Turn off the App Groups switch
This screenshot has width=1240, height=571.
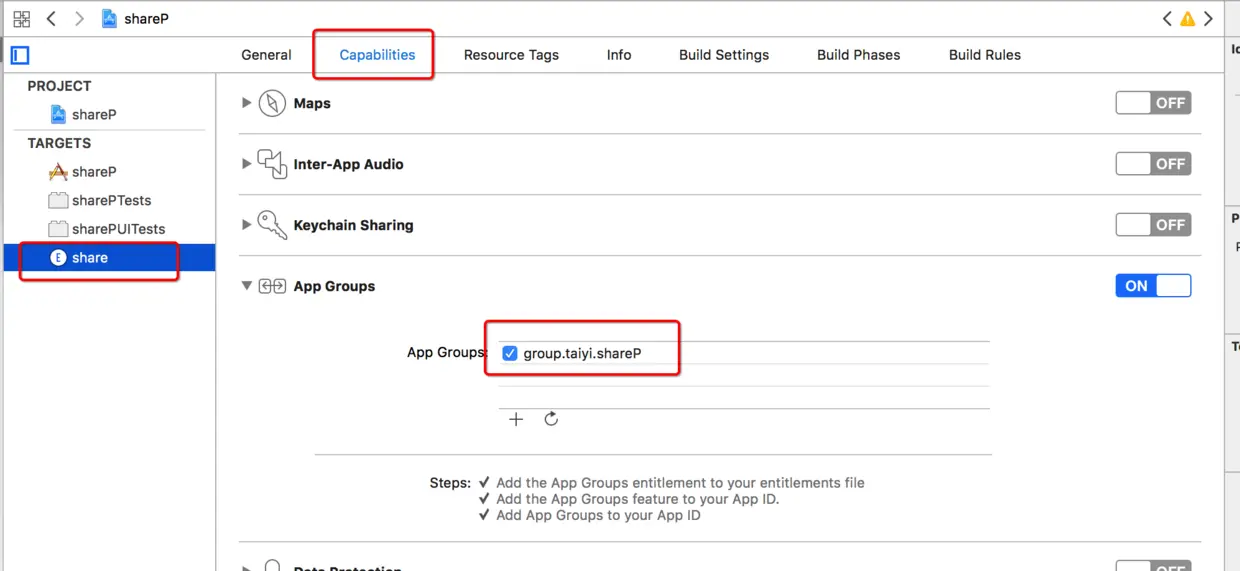point(1153,286)
